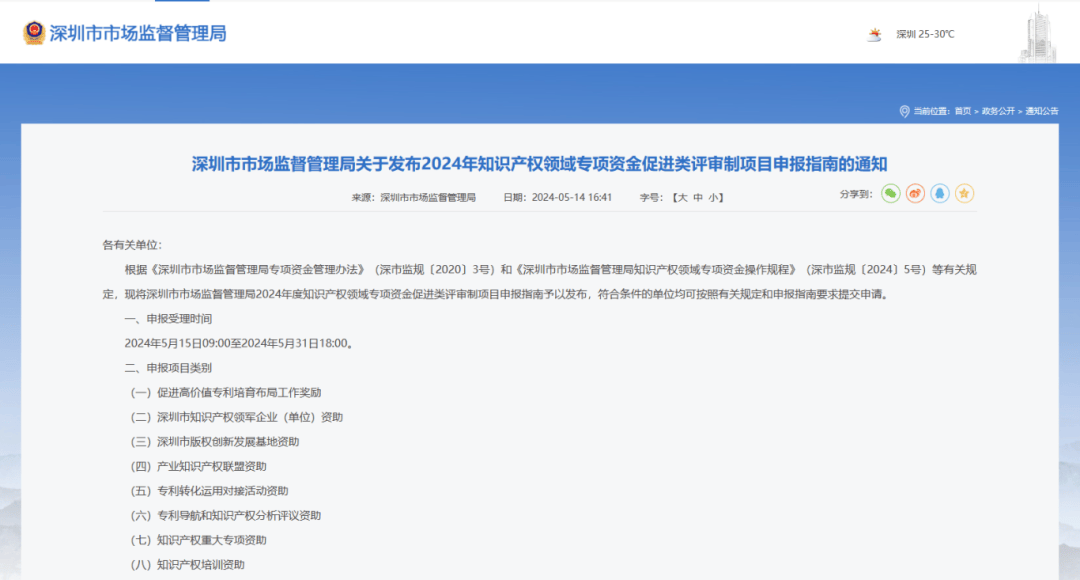Click the article headline about 2024年知识产权领域专项资金
The image size is (1080, 580).
pos(539,164)
